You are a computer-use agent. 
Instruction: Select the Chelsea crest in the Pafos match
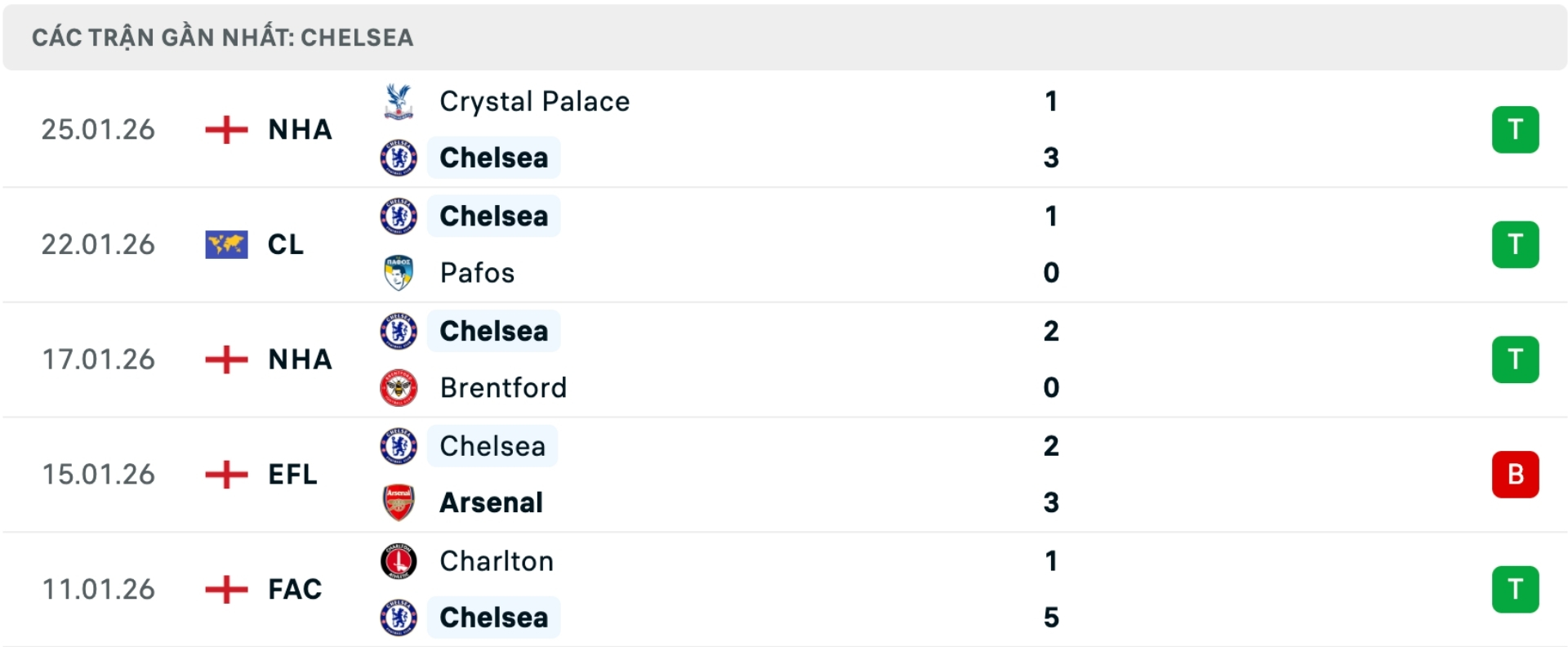[x=398, y=216]
